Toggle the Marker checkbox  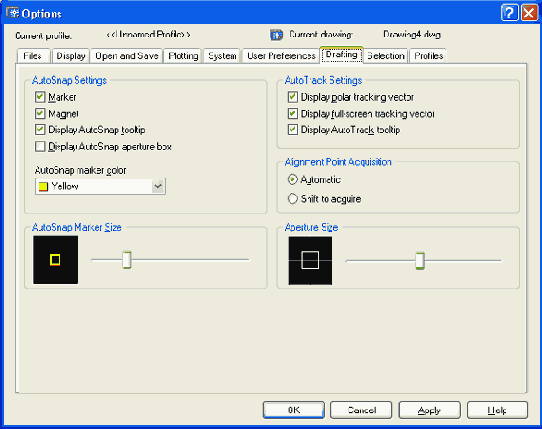pos(40,97)
